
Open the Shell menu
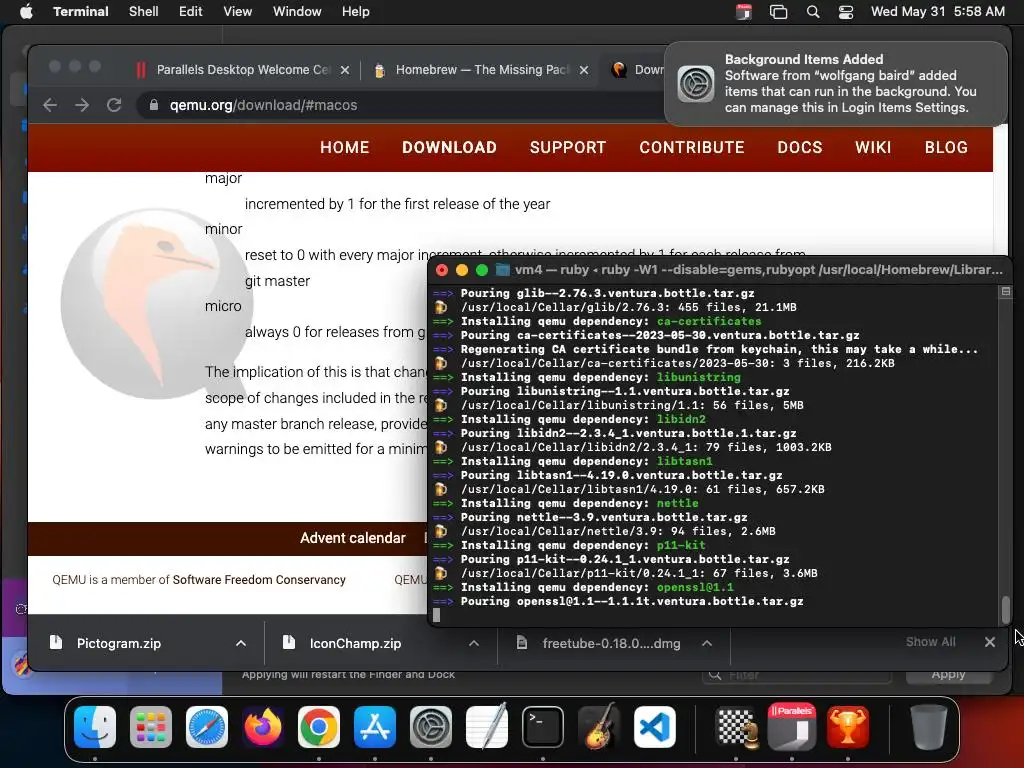144,12
